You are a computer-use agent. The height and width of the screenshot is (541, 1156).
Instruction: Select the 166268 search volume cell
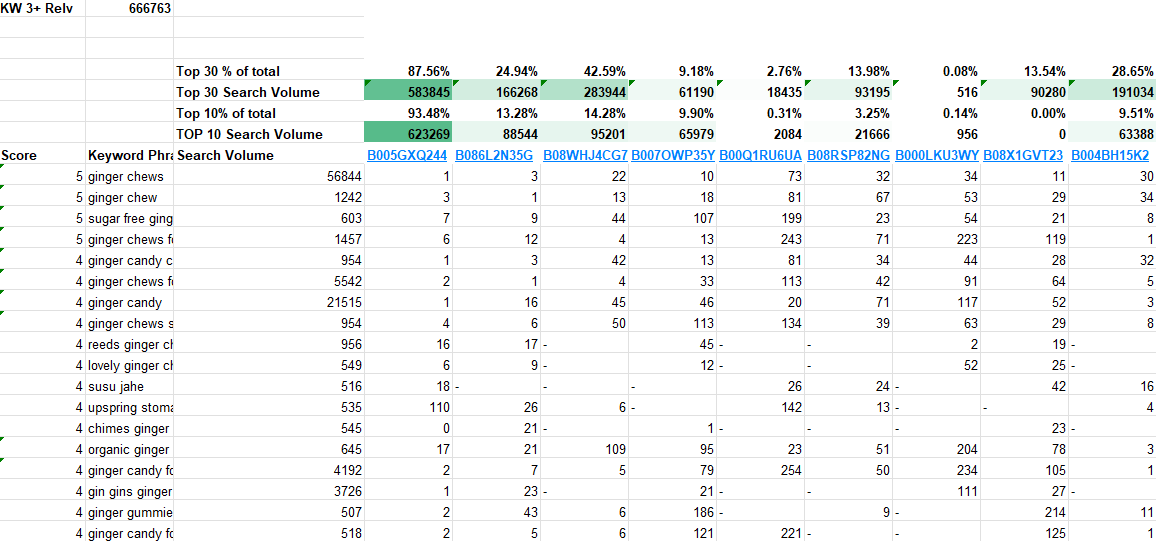(496, 92)
